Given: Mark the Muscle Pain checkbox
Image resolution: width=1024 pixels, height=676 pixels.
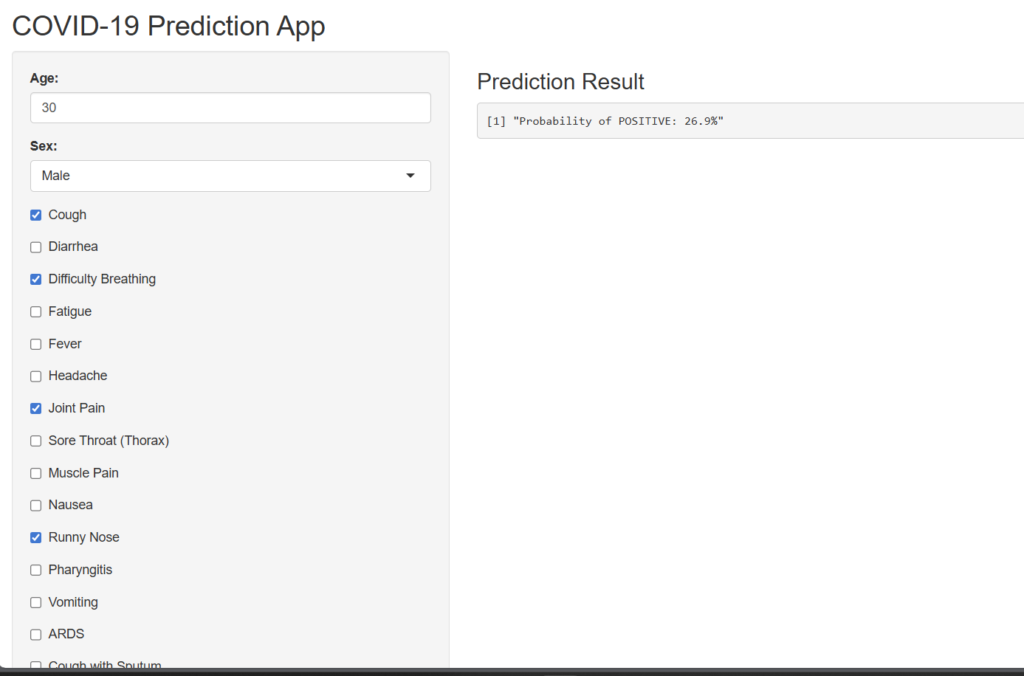Looking at the screenshot, I should coord(36,473).
